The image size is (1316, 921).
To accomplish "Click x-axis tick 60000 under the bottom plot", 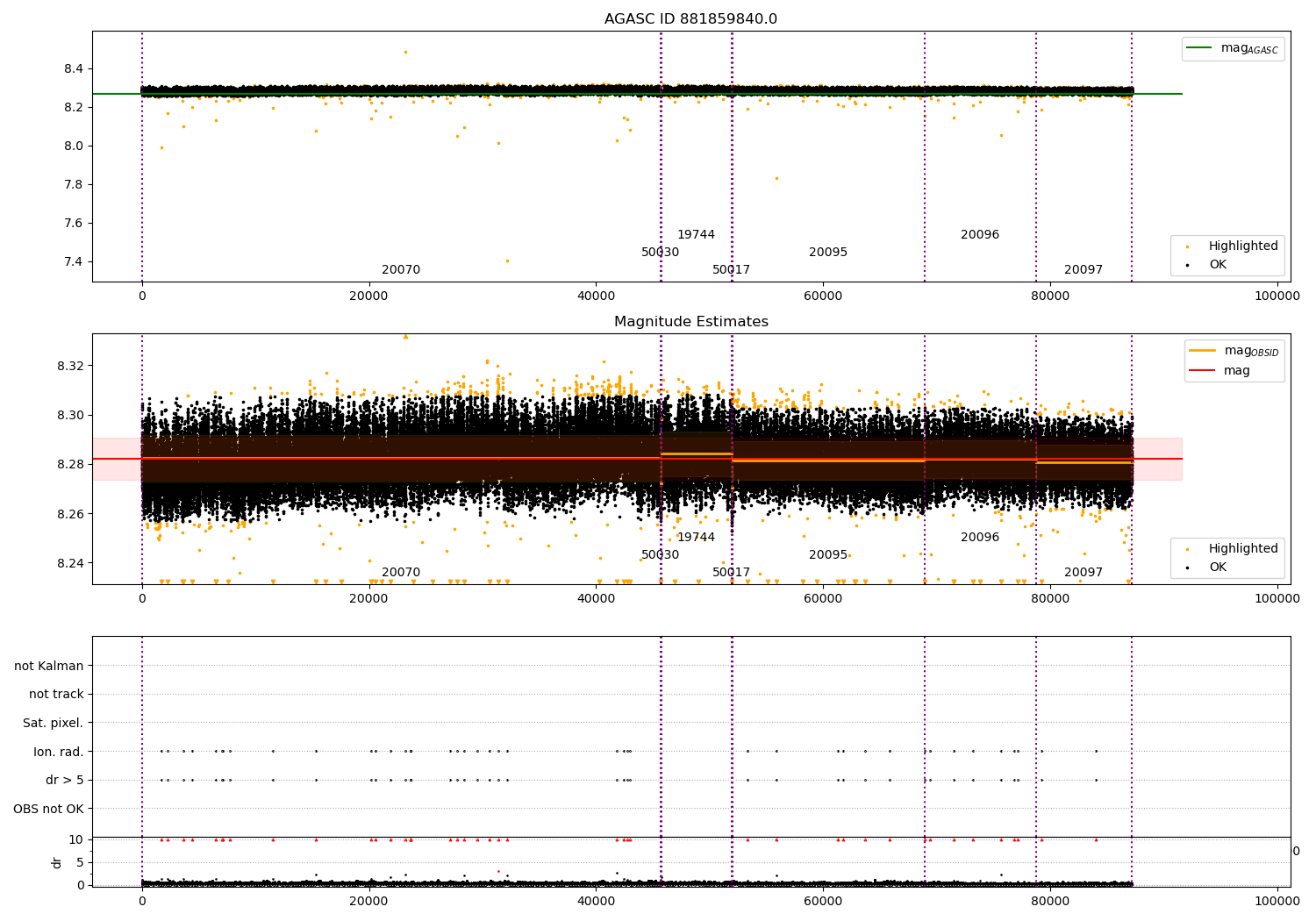I will tap(823, 902).
